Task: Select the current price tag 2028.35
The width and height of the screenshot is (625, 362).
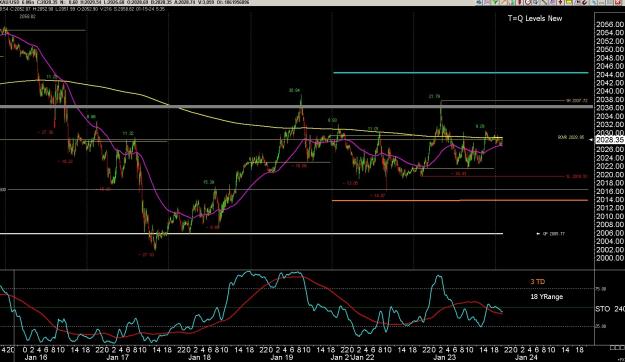Action: tap(609, 140)
